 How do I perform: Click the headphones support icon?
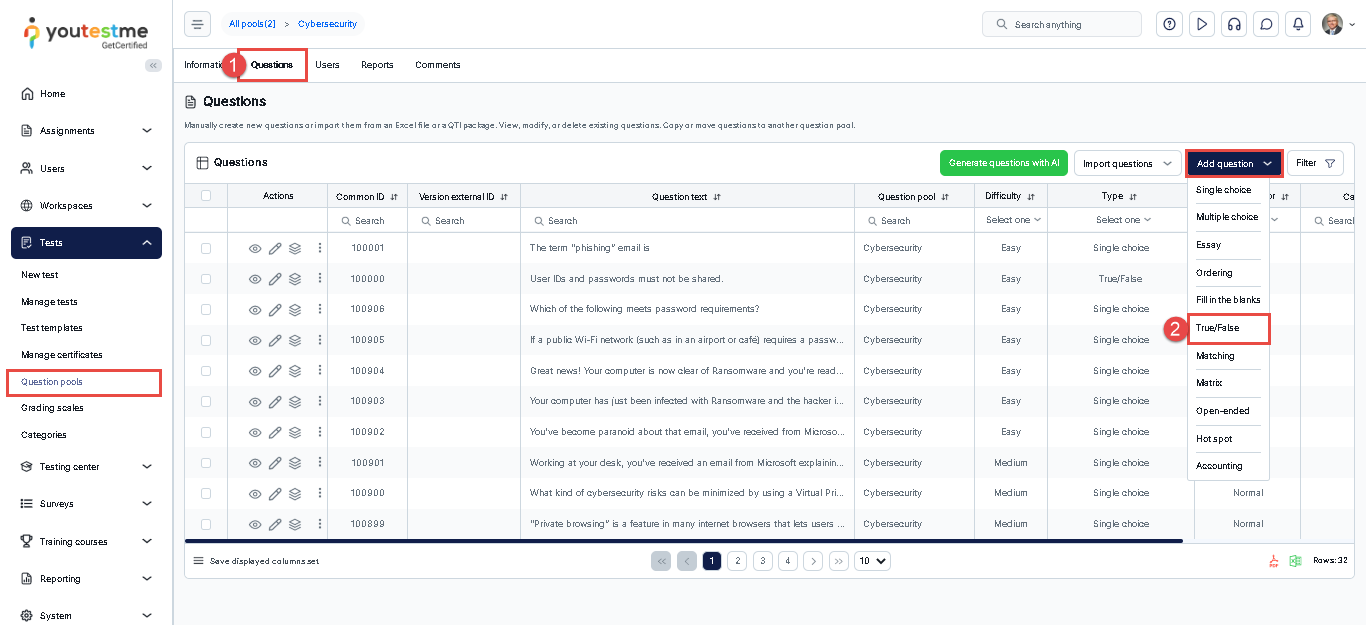pos(1234,24)
